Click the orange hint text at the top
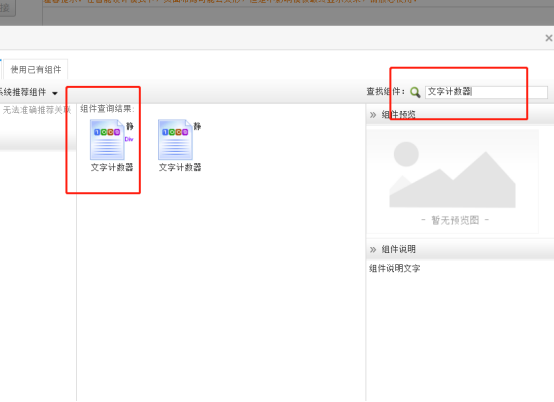The image size is (554, 402). point(230,1)
